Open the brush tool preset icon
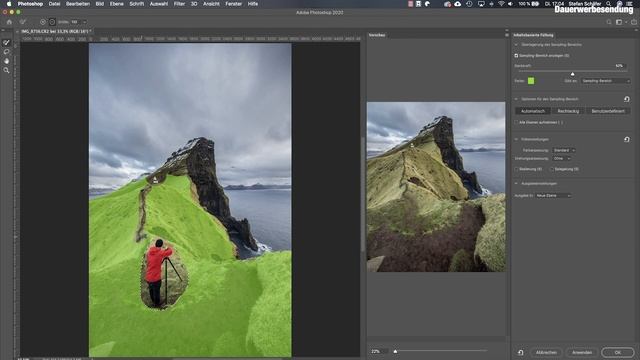The height and width of the screenshot is (360, 640). point(23,22)
